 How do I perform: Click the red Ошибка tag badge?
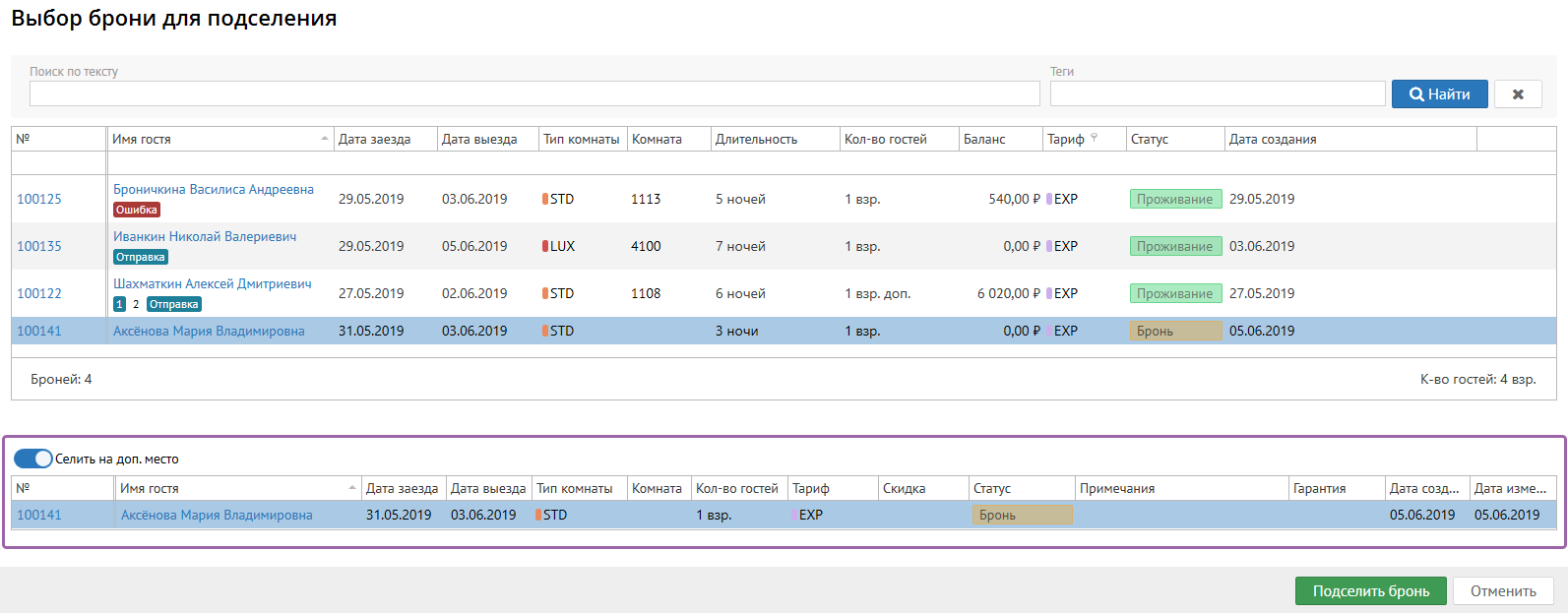pyautogui.click(x=137, y=210)
